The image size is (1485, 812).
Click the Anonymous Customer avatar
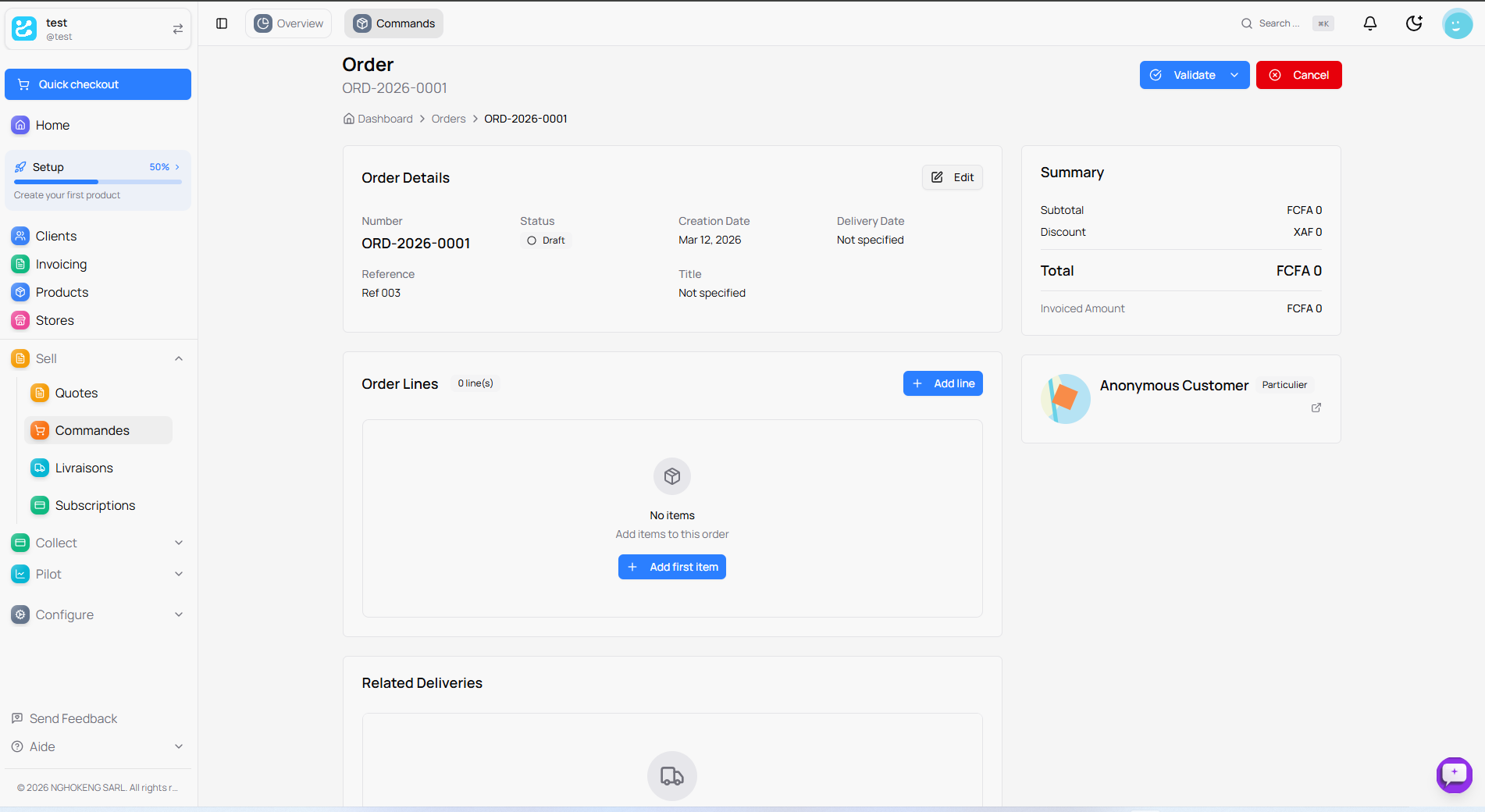click(x=1065, y=399)
